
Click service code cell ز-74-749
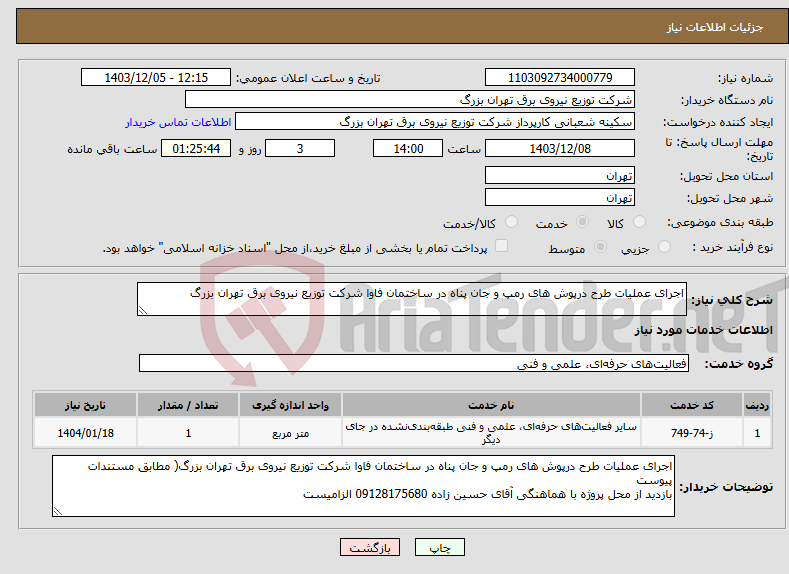pos(692,433)
